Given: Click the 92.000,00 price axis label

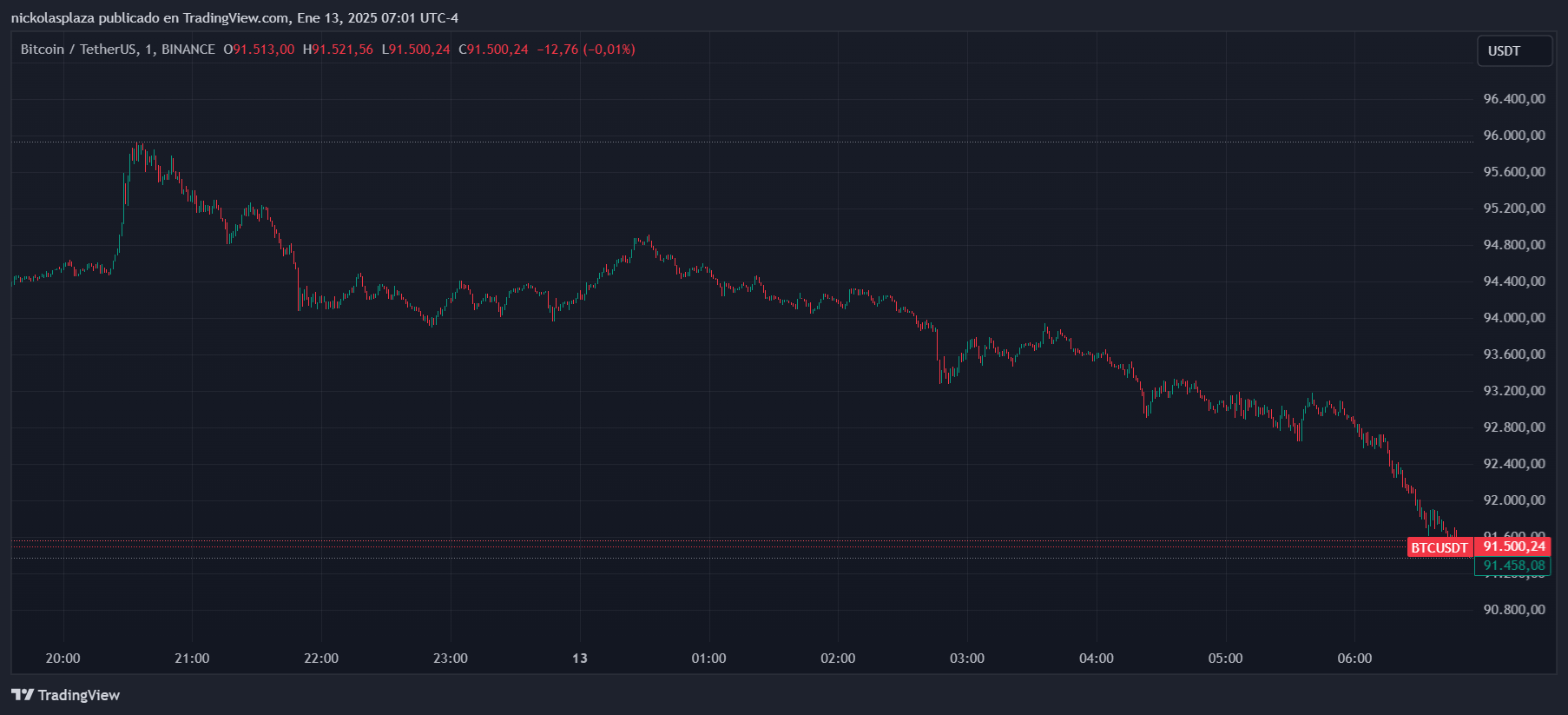Looking at the screenshot, I should pyautogui.click(x=1513, y=500).
